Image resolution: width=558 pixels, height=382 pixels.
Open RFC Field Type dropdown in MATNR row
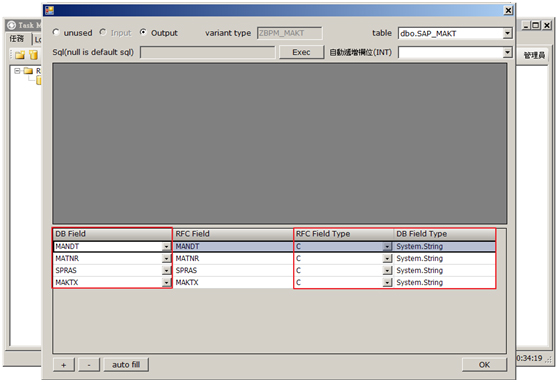(x=387, y=258)
